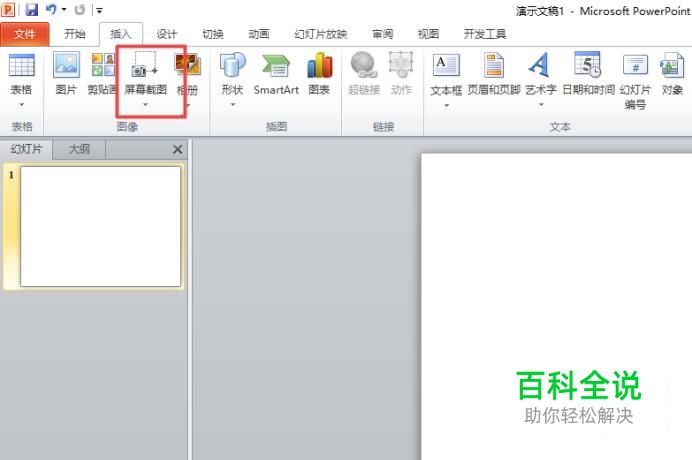Screen dimensions: 692x460
Task: Insert a picture with 图片 icon
Action: tap(66, 65)
